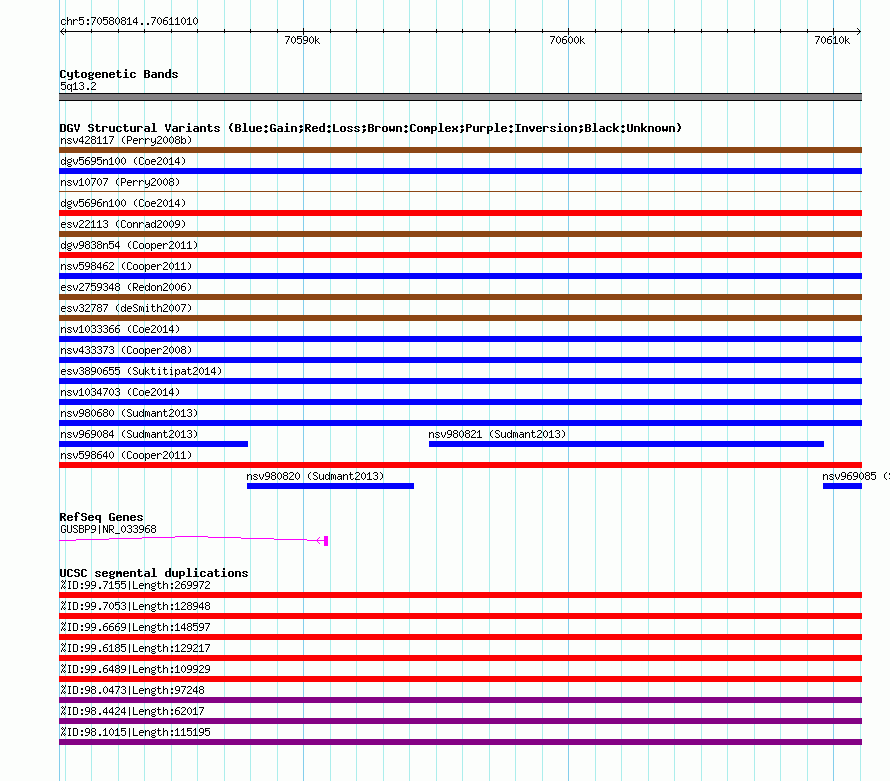Click the 5q13.2 band label
Viewport: 890px width, 781px height.
coord(78,86)
